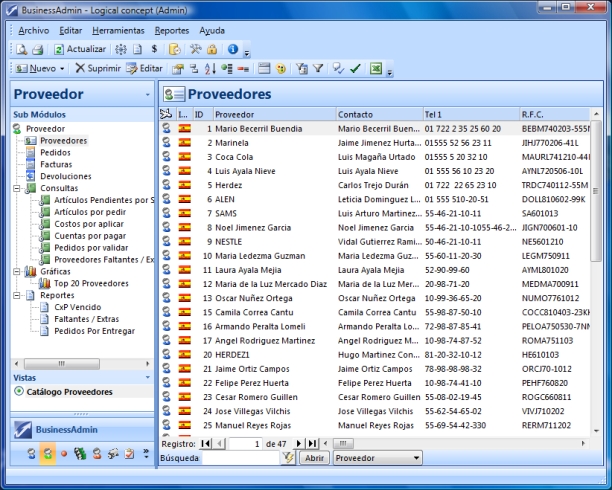Open the Reportes menu
Image resolution: width=612 pixels, height=490 pixels.
172,30
